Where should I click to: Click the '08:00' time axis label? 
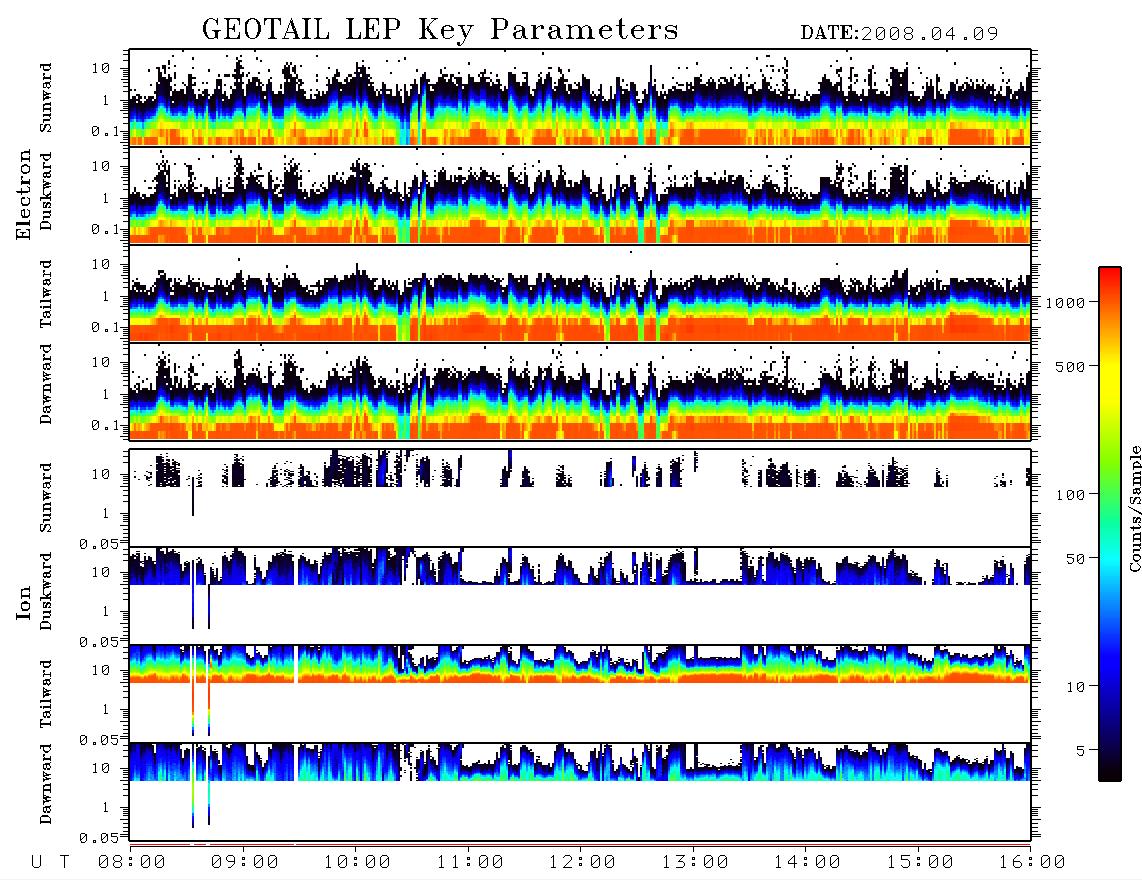tap(132, 862)
